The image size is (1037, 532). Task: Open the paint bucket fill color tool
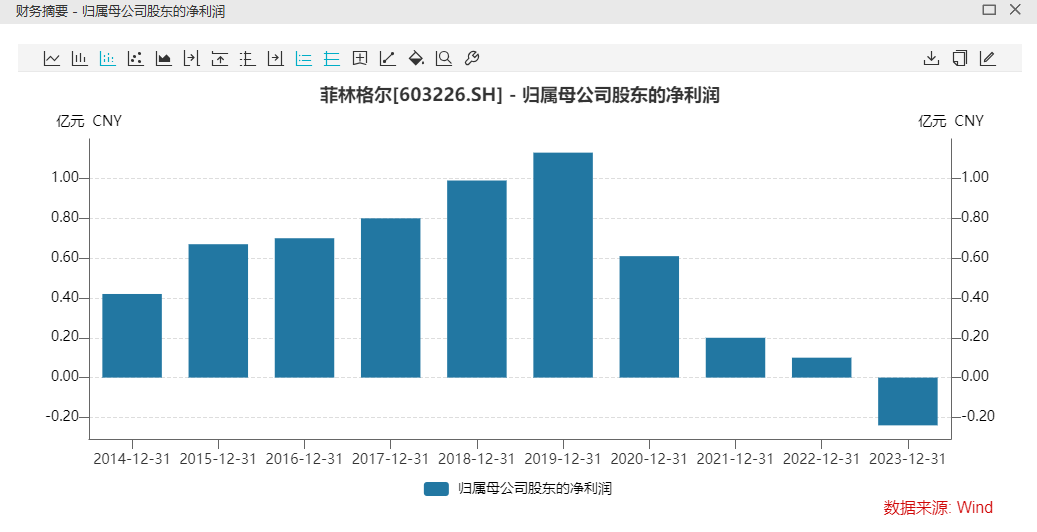(416, 58)
